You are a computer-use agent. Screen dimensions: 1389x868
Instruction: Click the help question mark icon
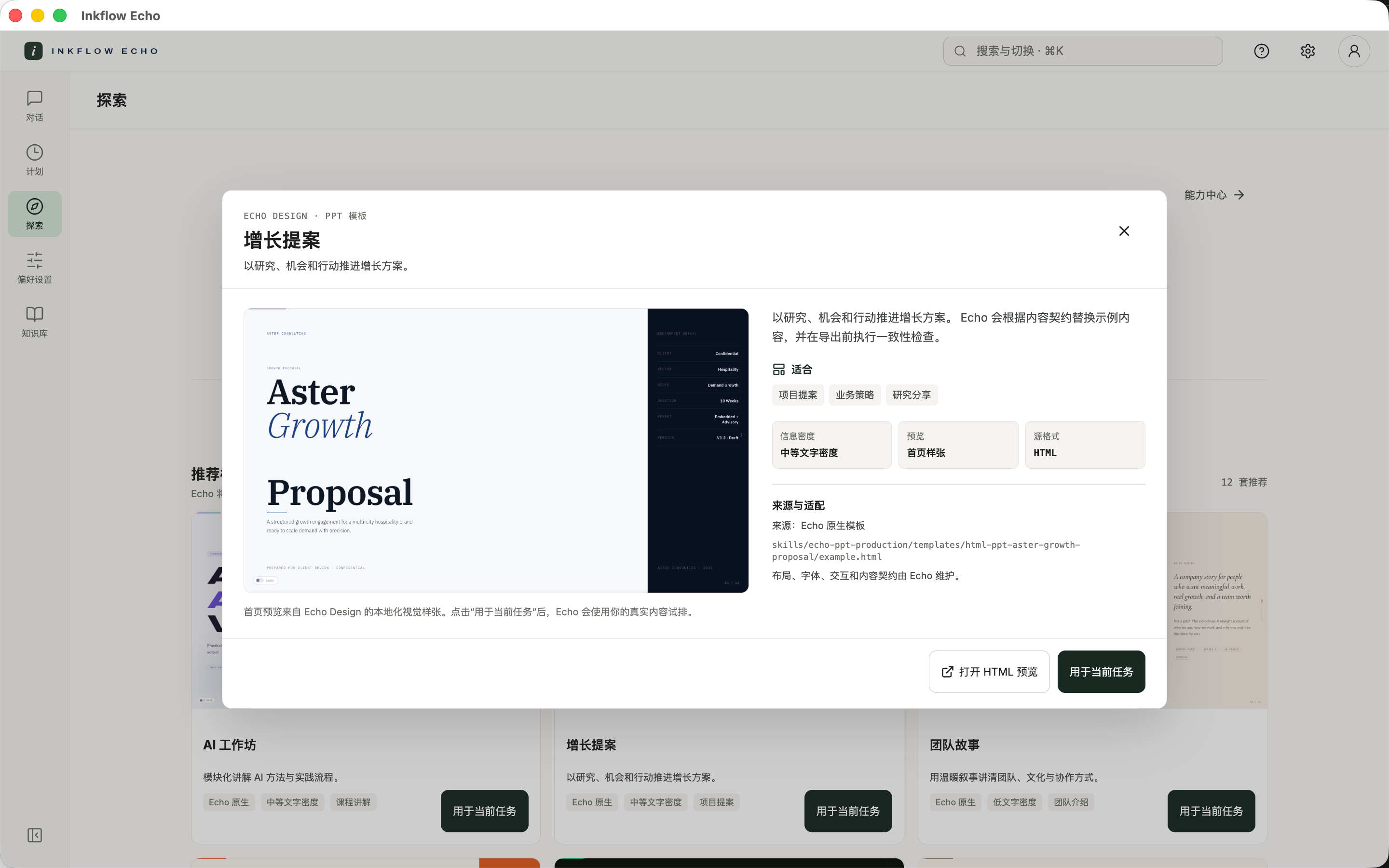(x=1261, y=51)
